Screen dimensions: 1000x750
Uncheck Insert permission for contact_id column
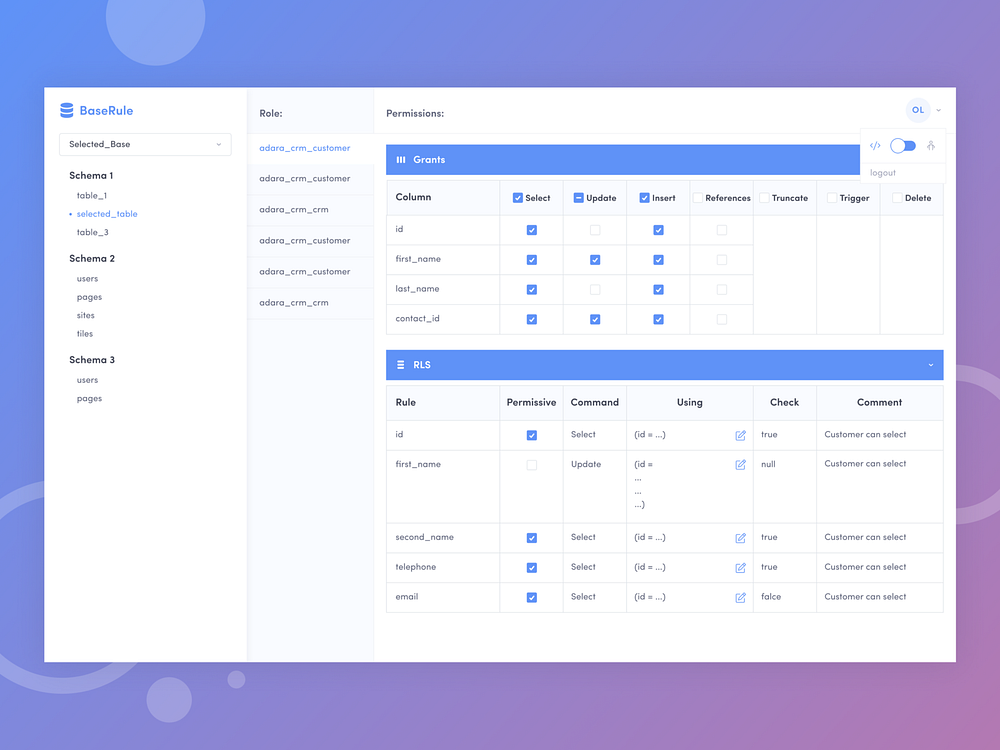[x=658, y=320]
